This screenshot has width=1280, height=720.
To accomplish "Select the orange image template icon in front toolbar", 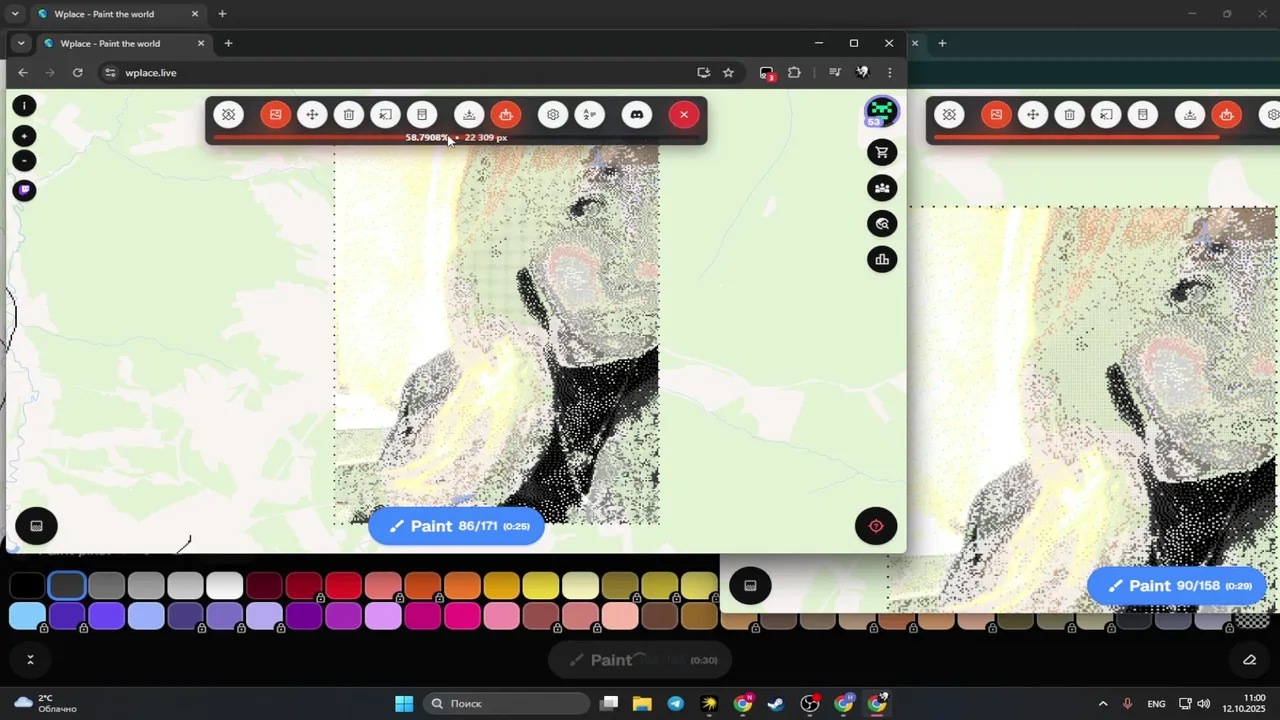I will pyautogui.click(x=275, y=115).
